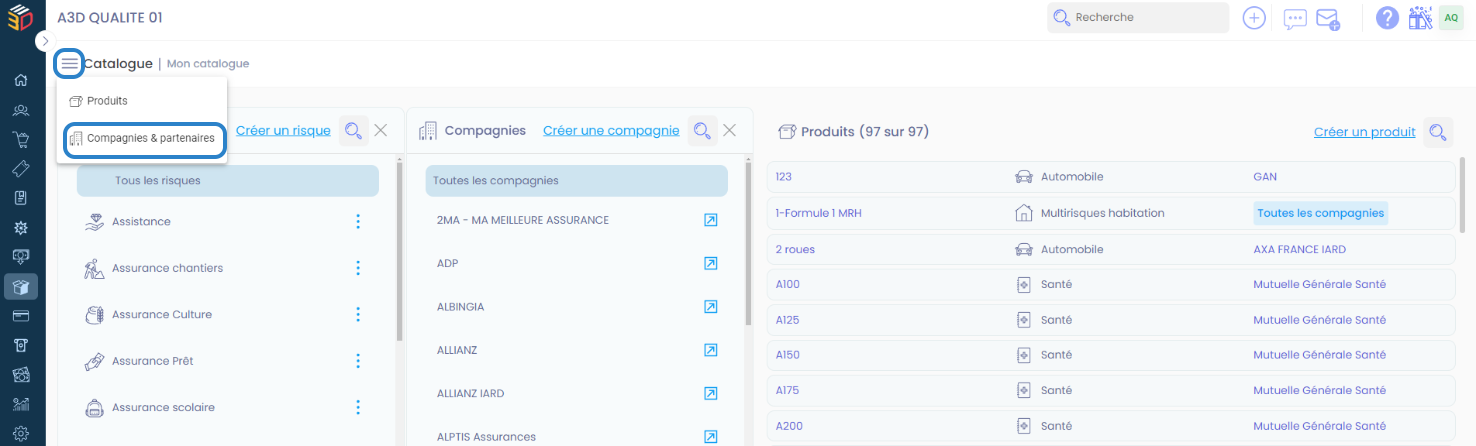Open options menu for Assurance Culture
The height and width of the screenshot is (446, 1476).
[x=358, y=314]
